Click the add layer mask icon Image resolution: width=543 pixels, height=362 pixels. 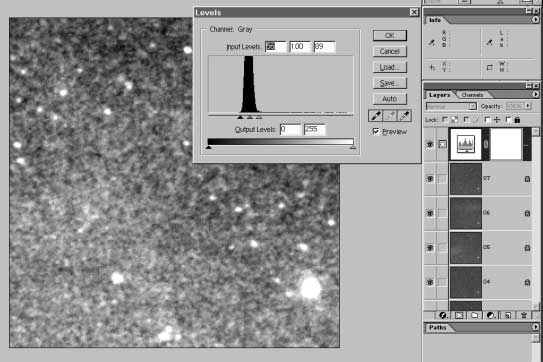[459, 315]
